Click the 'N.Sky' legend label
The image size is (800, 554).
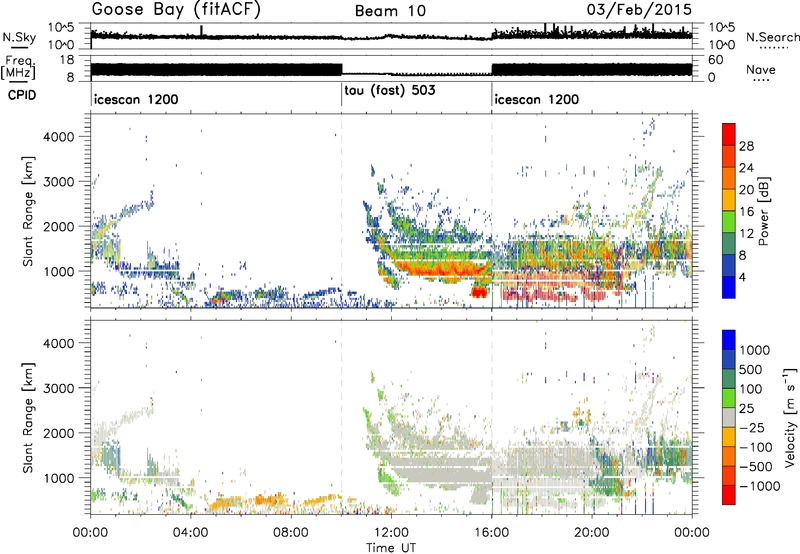click(x=19, y=37)
